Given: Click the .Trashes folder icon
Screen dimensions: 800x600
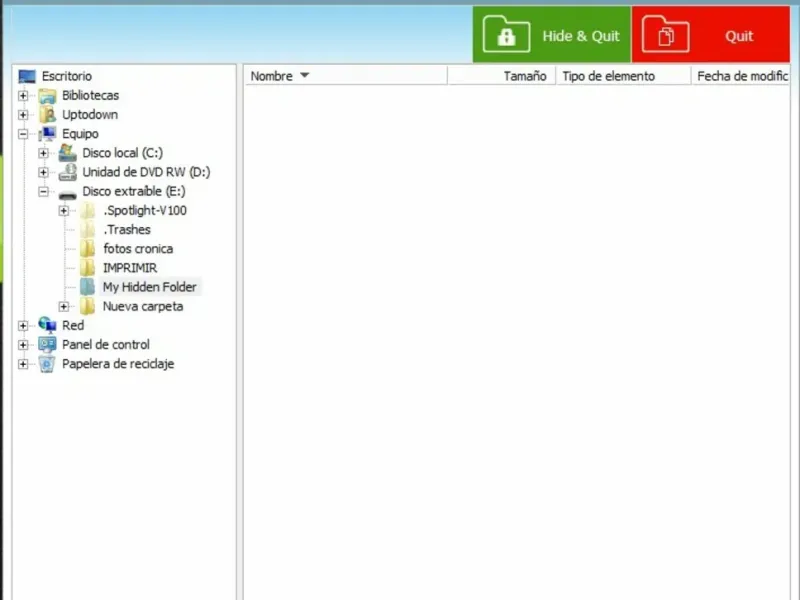Looking at the screenshot, I should coord(88,230).
